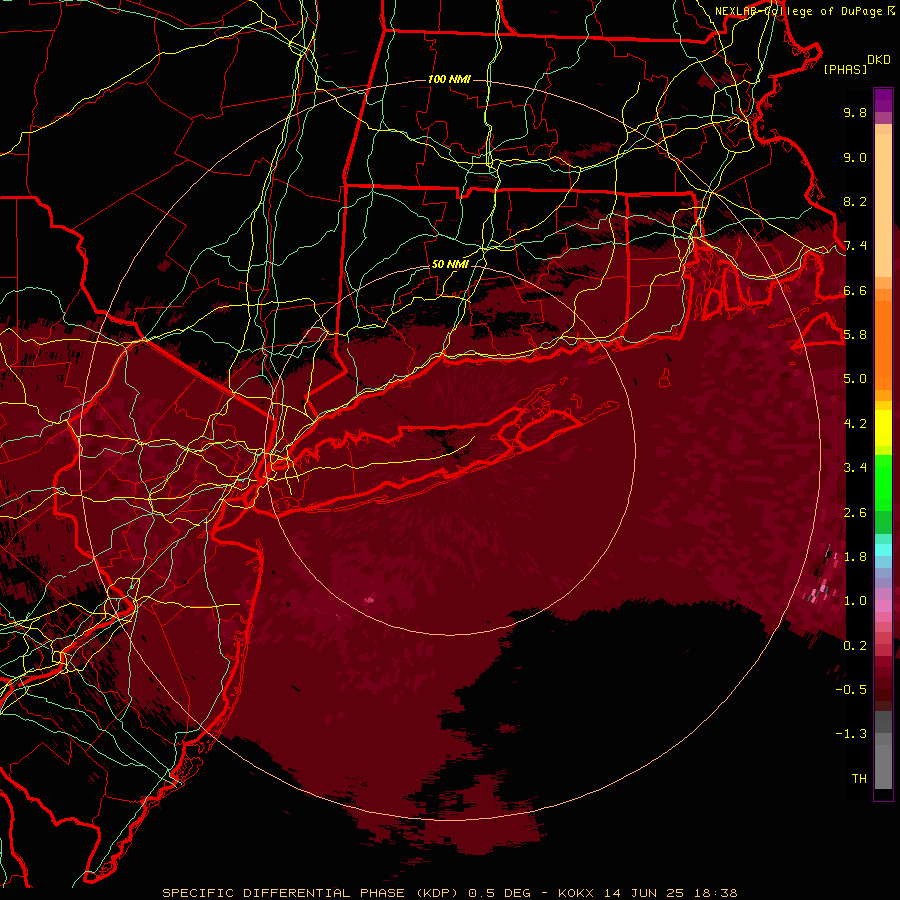Click the 6.6 scale value
The width and height of the screenshot is (900, 900).
point(855,290)
